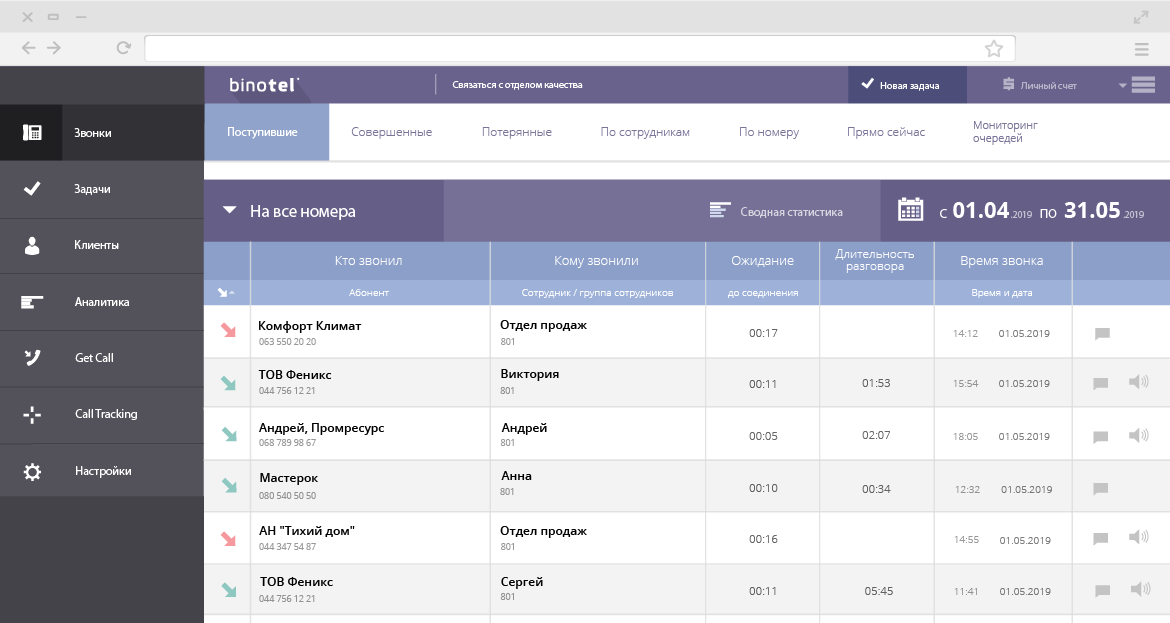Switch to the Совершенные tab
Screen dimensions: 1170x623
391,132
